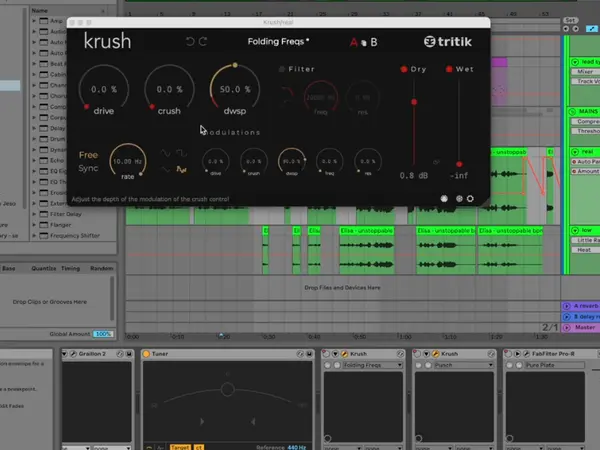
Task: Fold the MAINS track
Action: 572,111
